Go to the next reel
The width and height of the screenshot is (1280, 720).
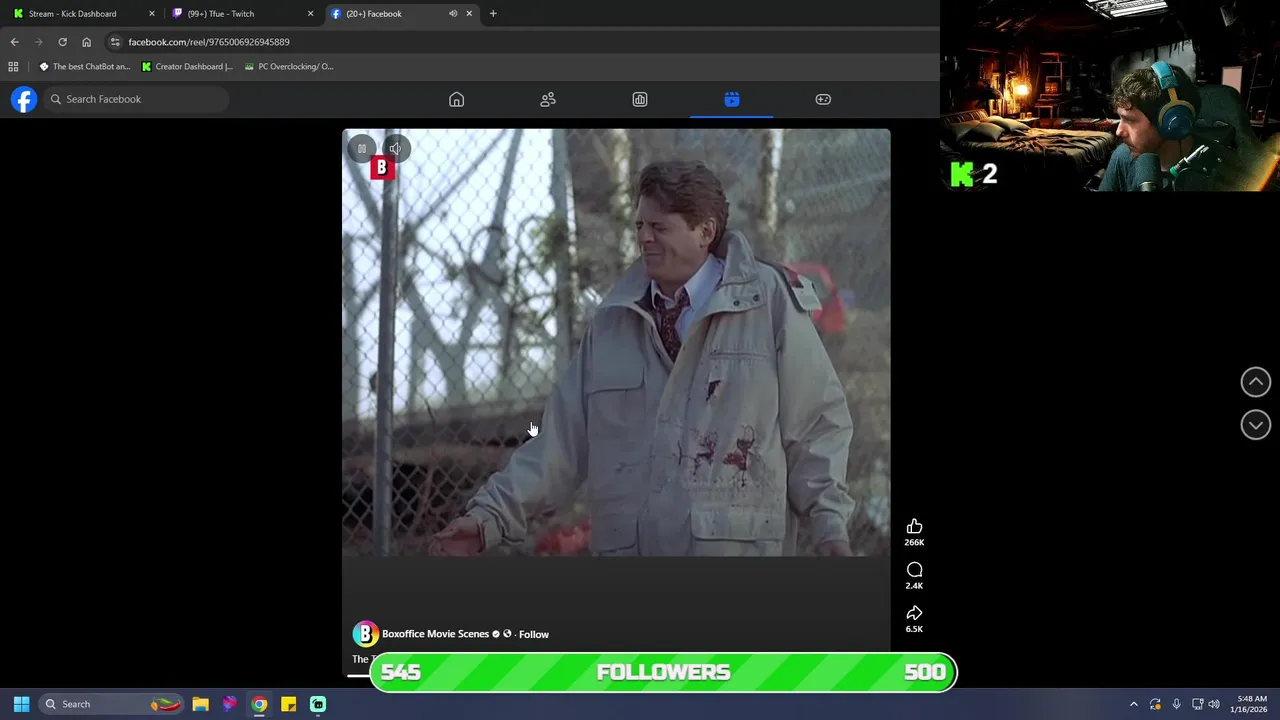[x=1256, y=425]
